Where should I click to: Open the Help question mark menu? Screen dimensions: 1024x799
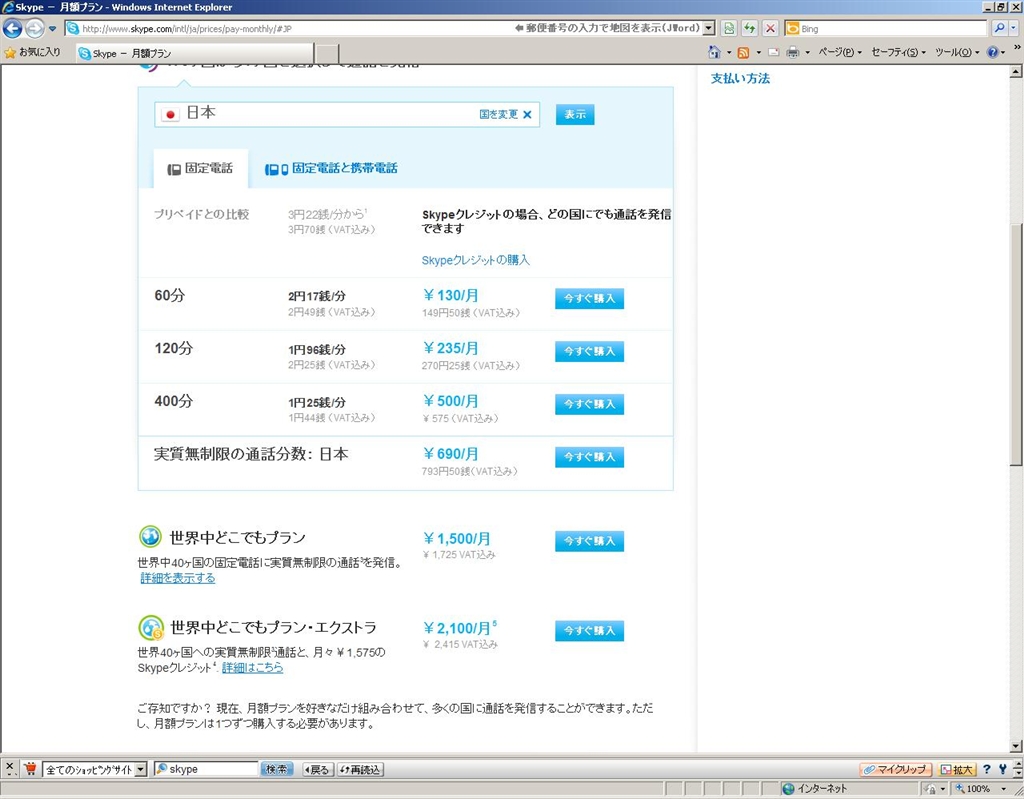(x=995, y=52)
